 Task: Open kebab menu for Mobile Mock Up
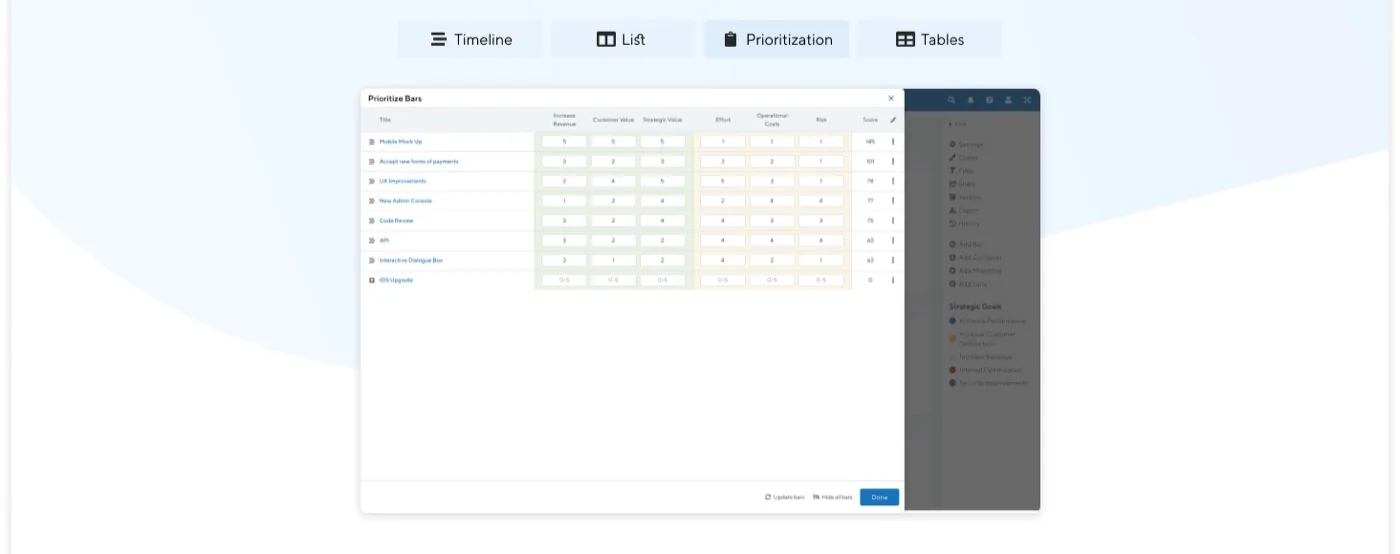(893, 141)
